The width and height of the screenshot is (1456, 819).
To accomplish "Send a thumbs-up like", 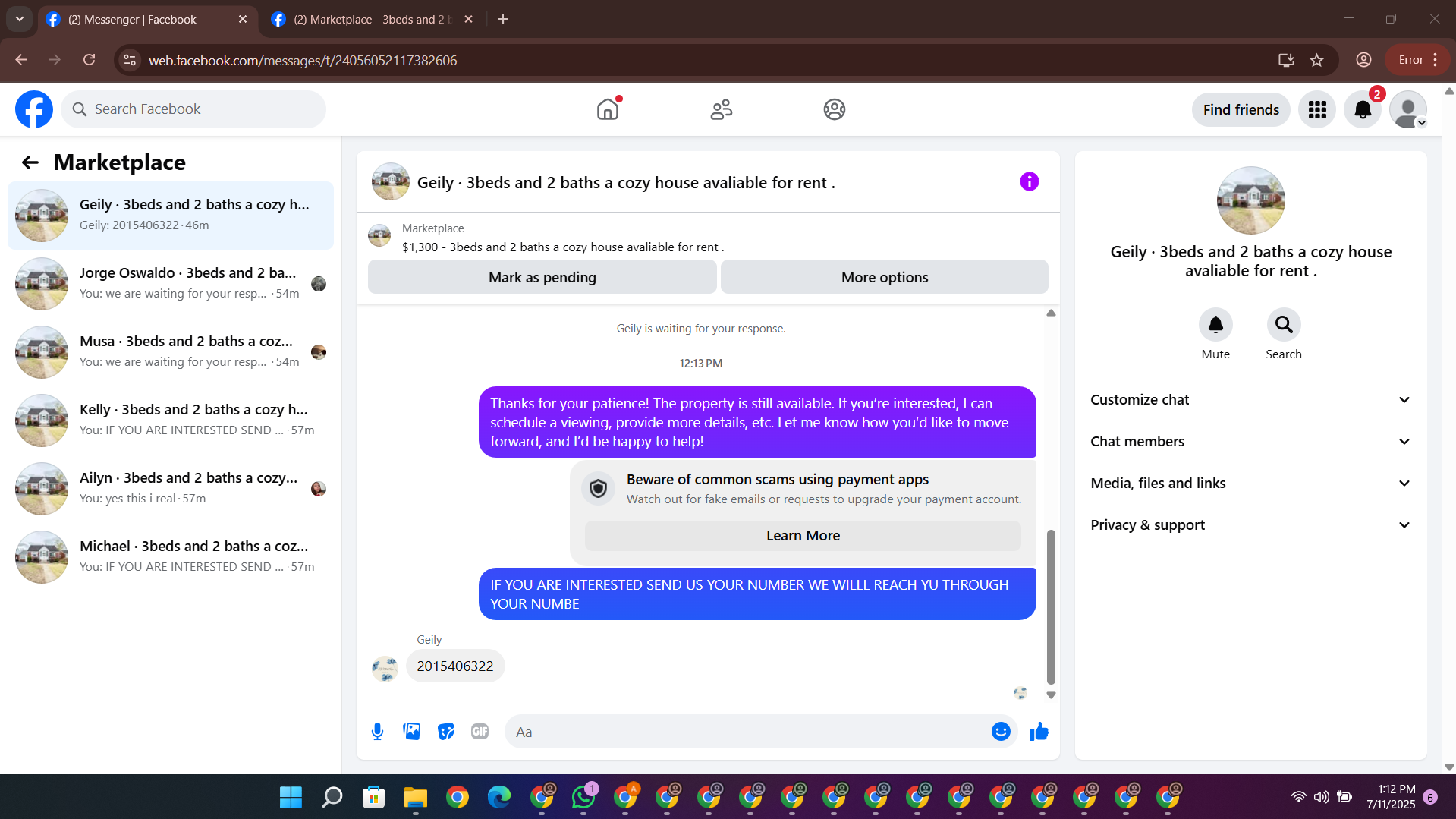I will [x=1039, y=731].
